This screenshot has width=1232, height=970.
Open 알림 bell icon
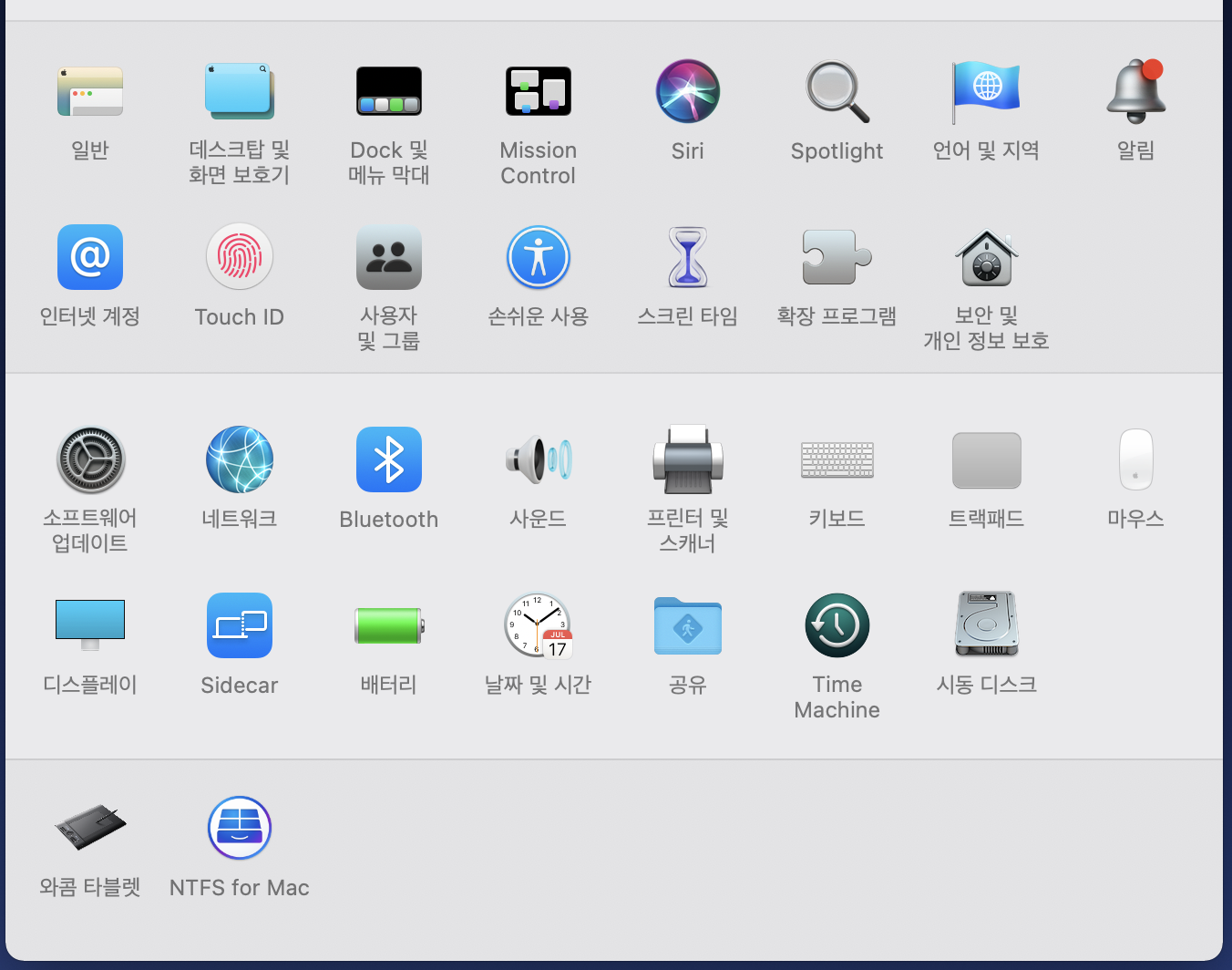(1136, 91)
